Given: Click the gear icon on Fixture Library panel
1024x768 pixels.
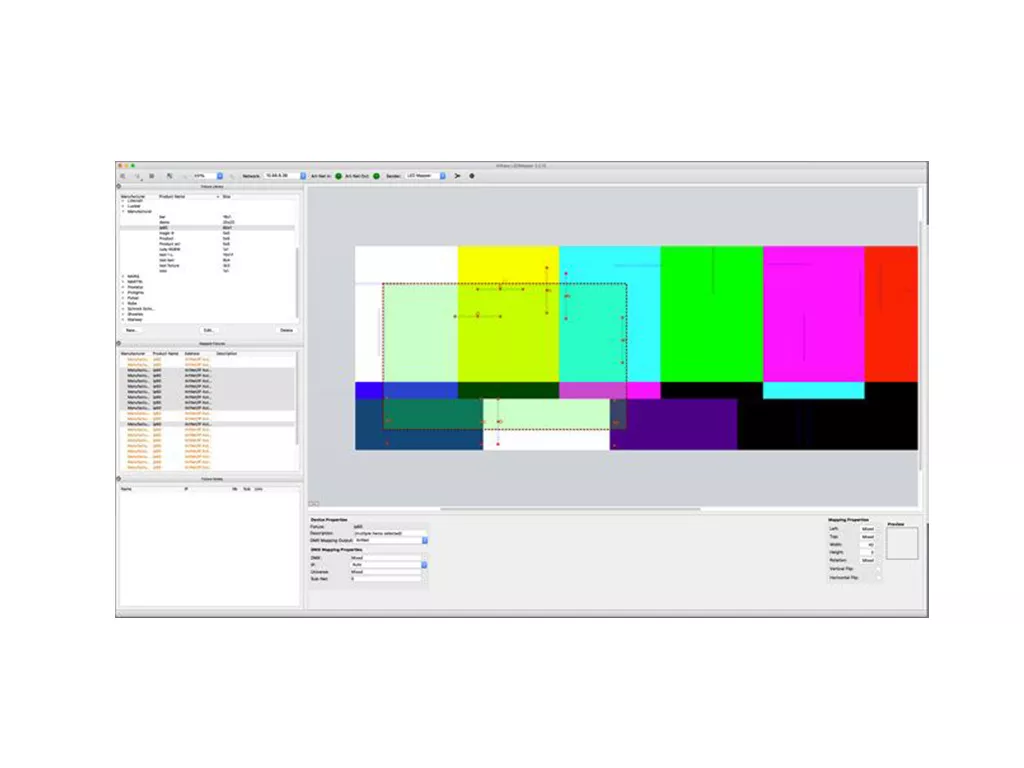Looking at the screenshot, I should coord(119,186).
